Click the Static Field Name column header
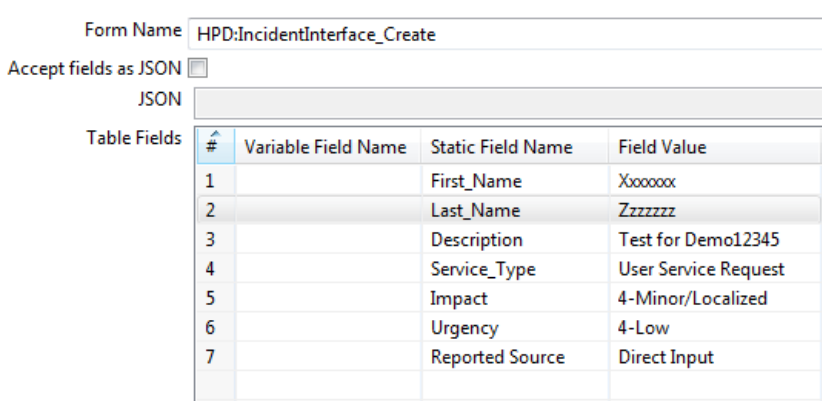 pos(501,147)
